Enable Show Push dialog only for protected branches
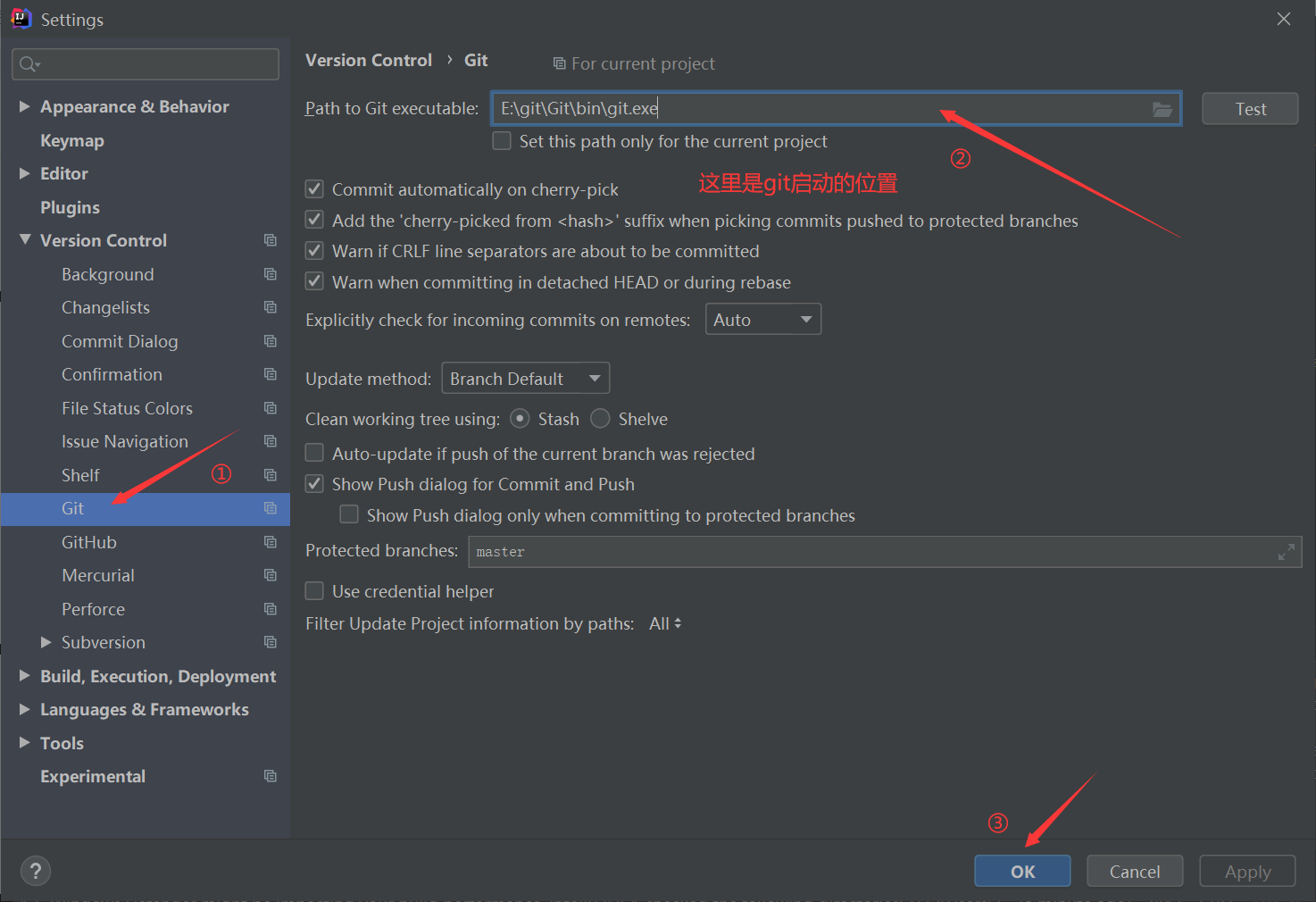The width and height of the screenshot is (1316, 902). tap(349, 514)
